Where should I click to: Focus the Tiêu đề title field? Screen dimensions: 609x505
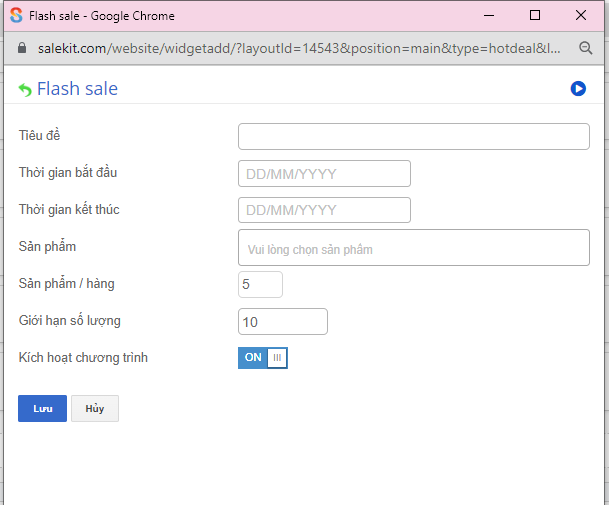413,136
